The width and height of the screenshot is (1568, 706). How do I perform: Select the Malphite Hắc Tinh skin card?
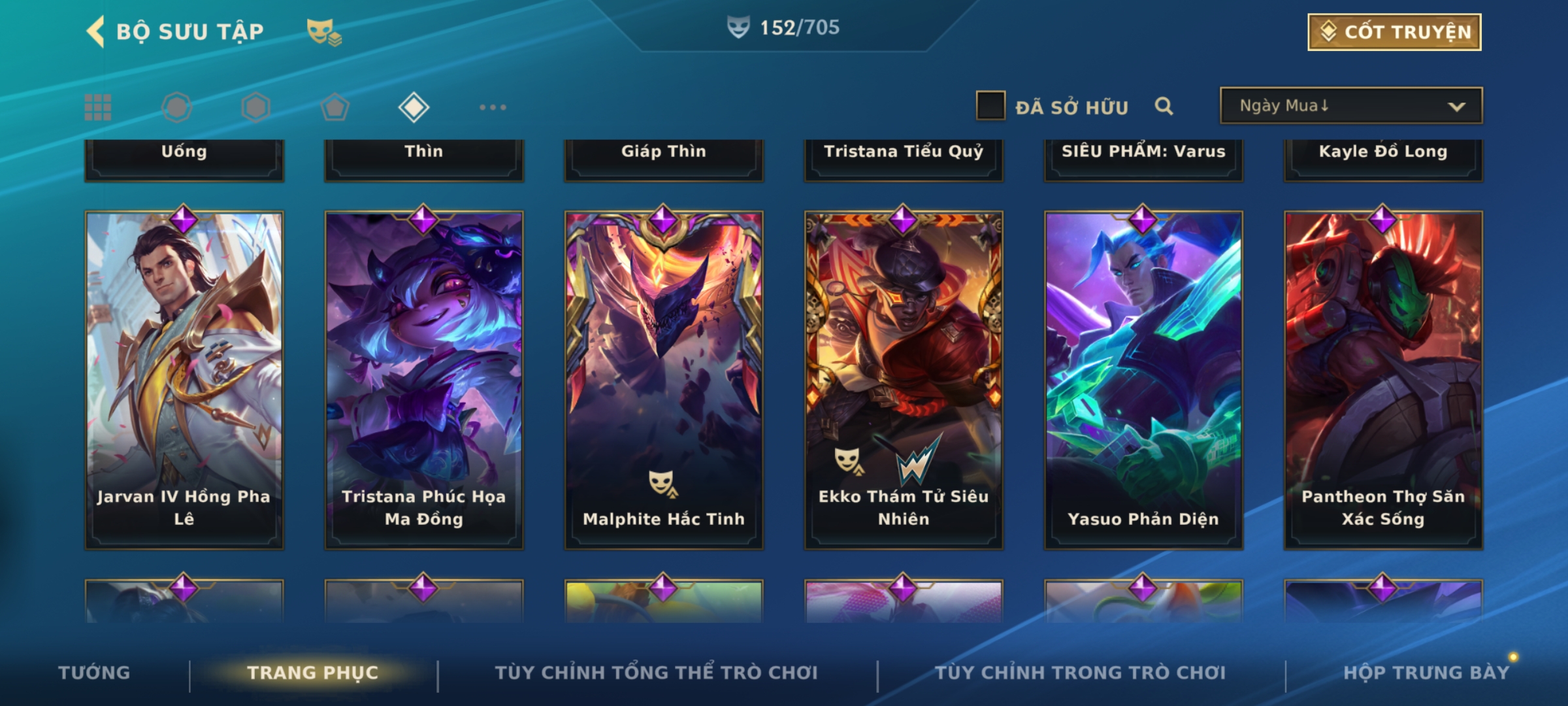(664, 379)
